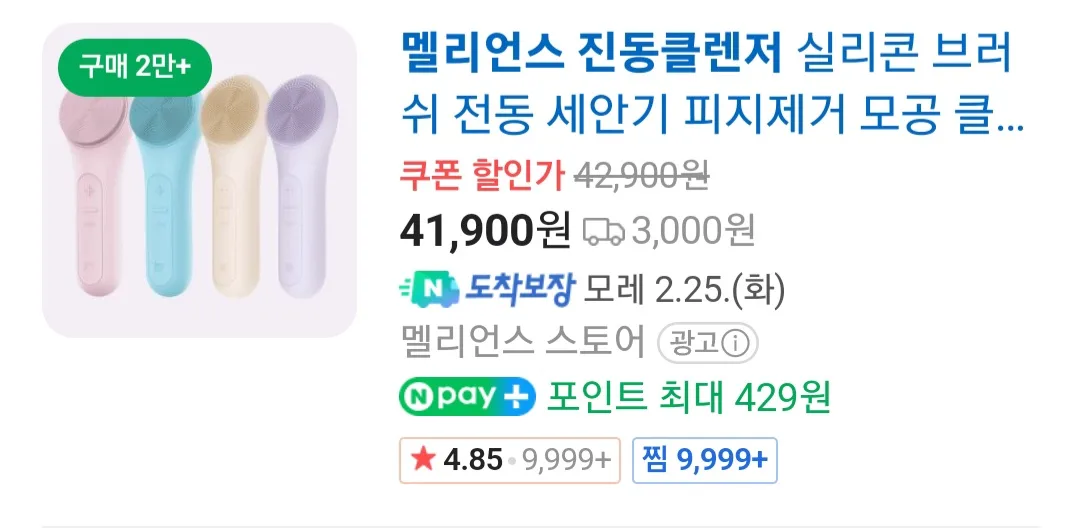The width and height of the screenshot is (1080, 528).
Task: Click the mint blue cleanser device
Action: 165,200
